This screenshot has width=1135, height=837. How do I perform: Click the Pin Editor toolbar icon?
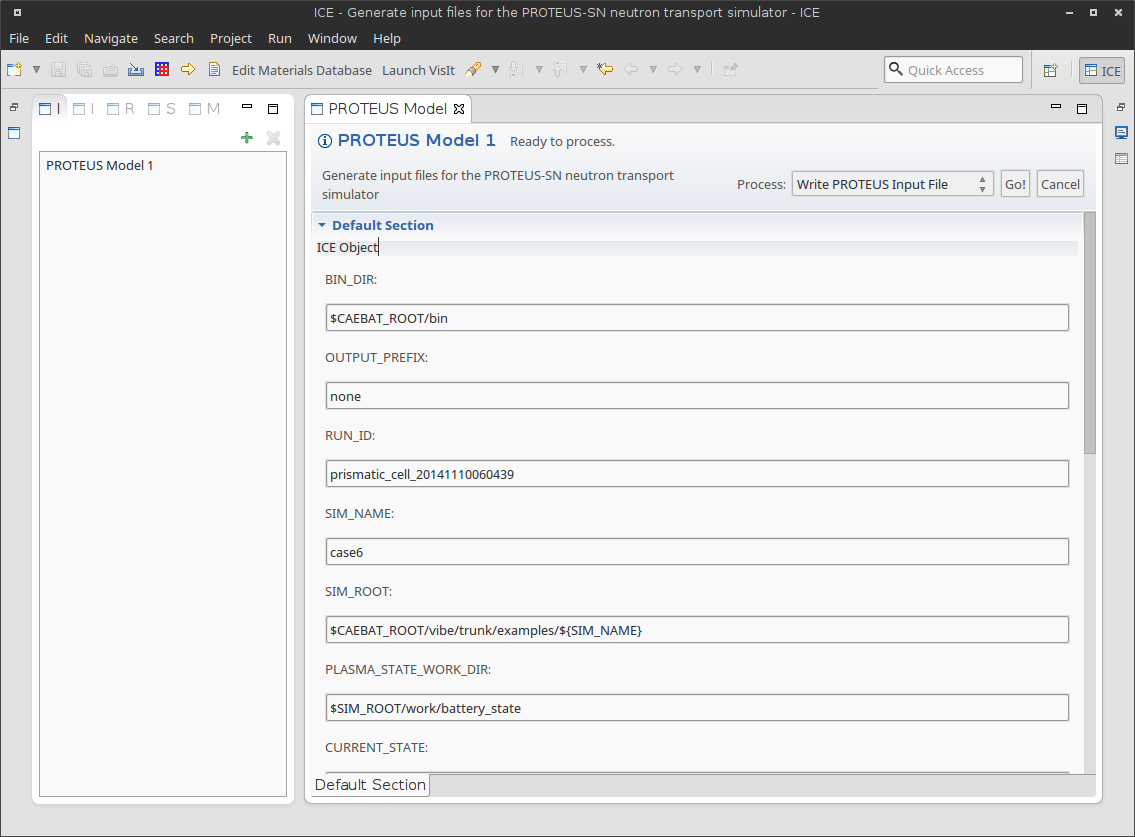[730, 70]
